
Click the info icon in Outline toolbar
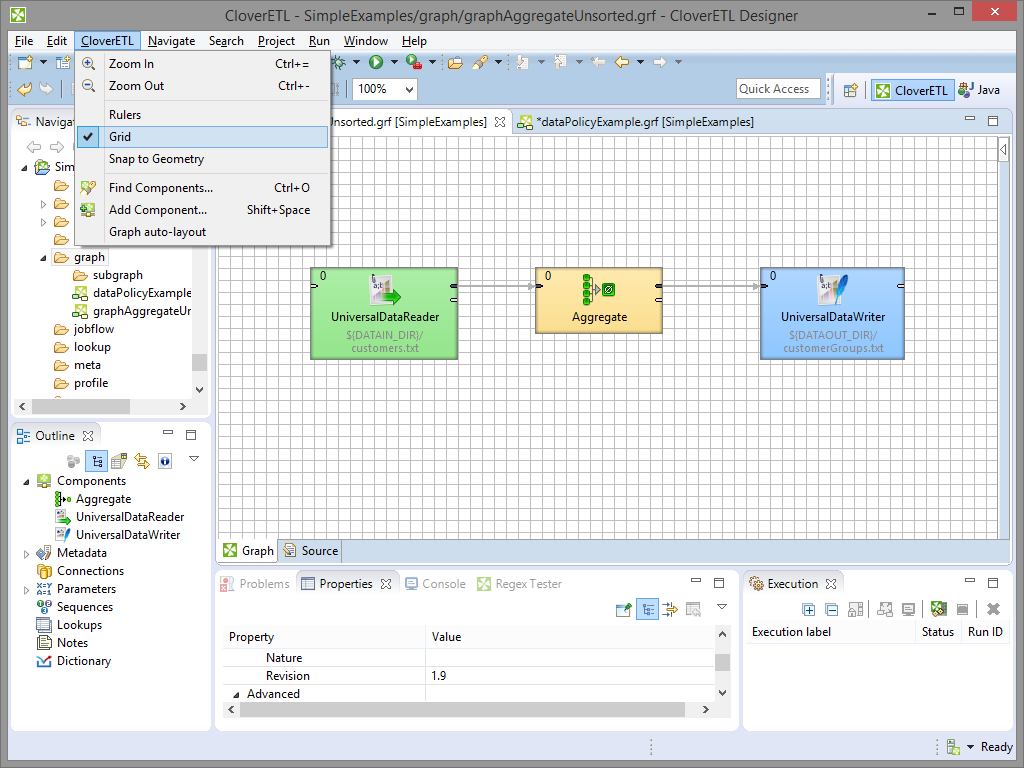pyautogui.click(x=165, y=461)
